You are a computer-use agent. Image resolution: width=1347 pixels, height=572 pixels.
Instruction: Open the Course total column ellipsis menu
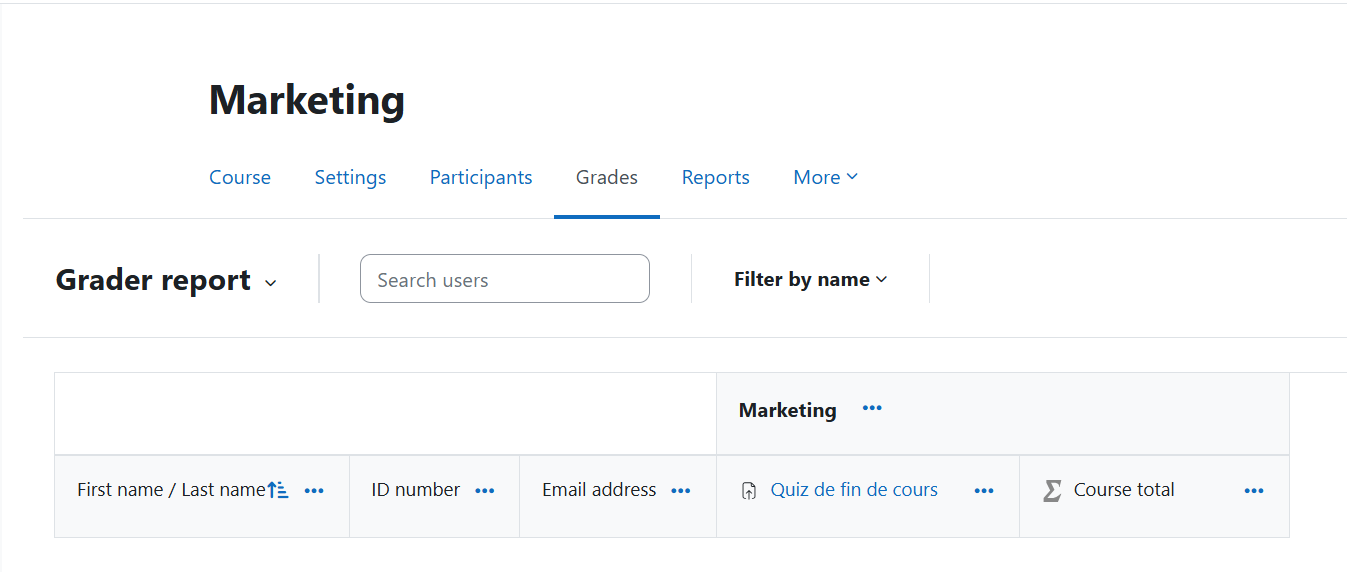click(1254, 491)
